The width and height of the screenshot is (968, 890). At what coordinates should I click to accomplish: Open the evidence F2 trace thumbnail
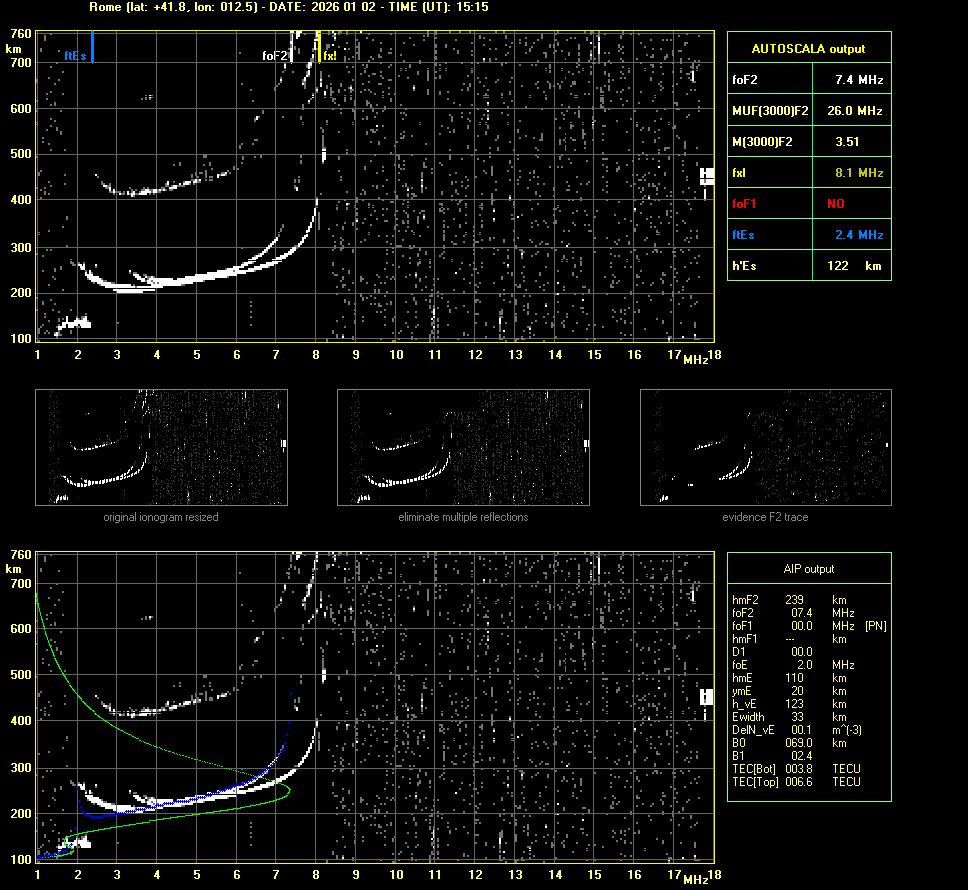765,447
